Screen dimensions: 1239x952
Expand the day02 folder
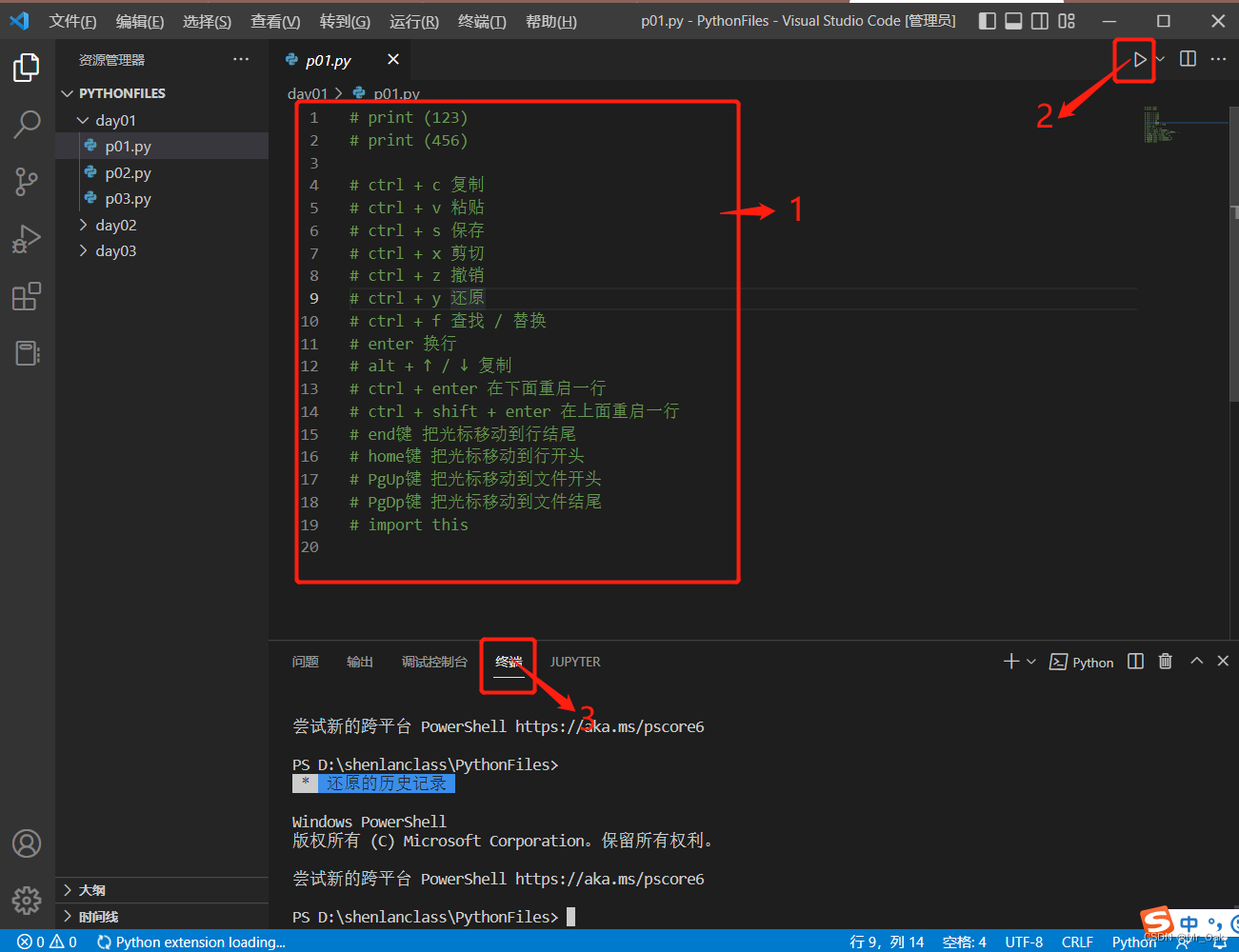point(115,225)
